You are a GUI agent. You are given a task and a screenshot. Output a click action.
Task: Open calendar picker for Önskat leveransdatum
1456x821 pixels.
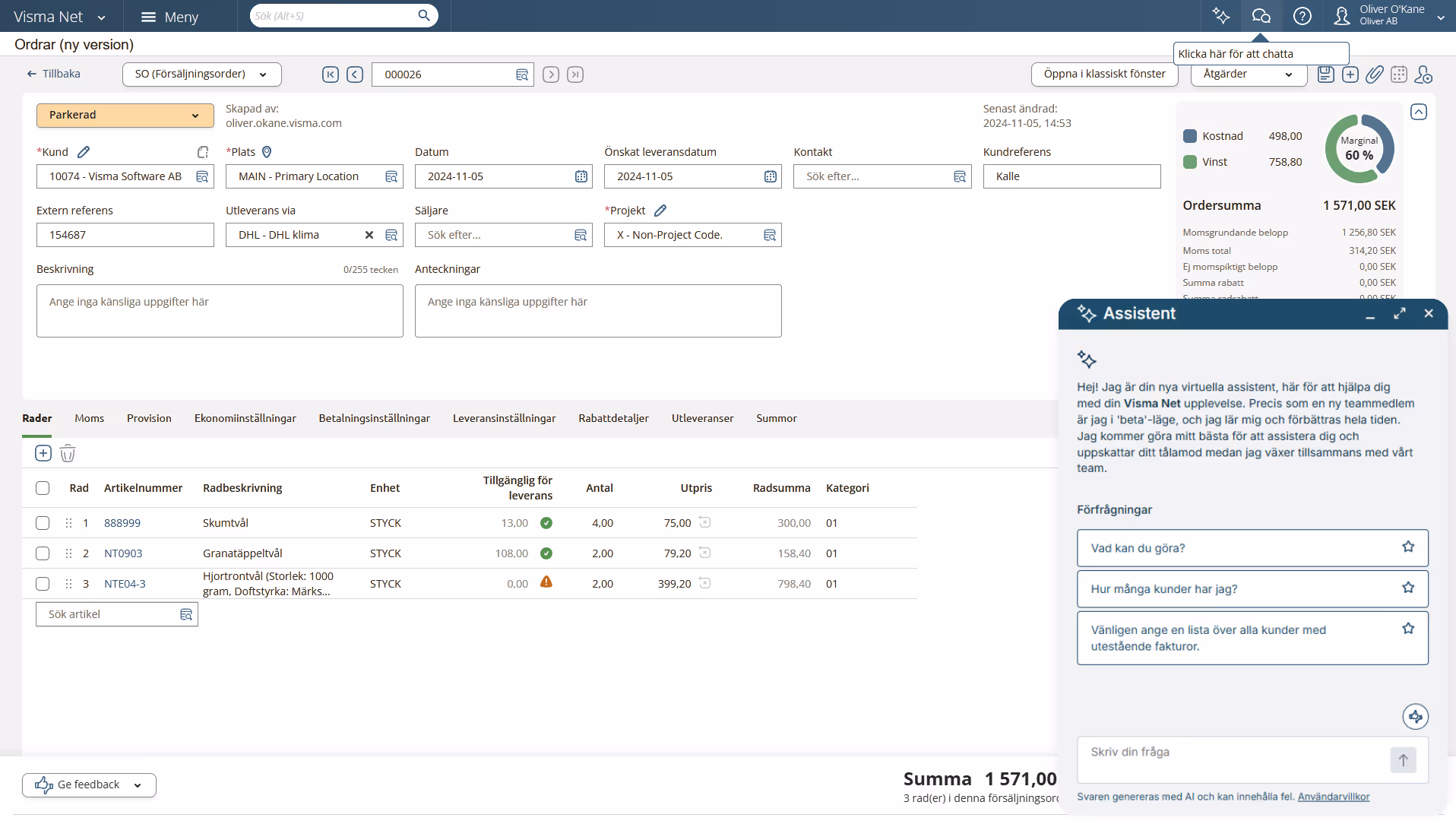click(x=771, y=176)
